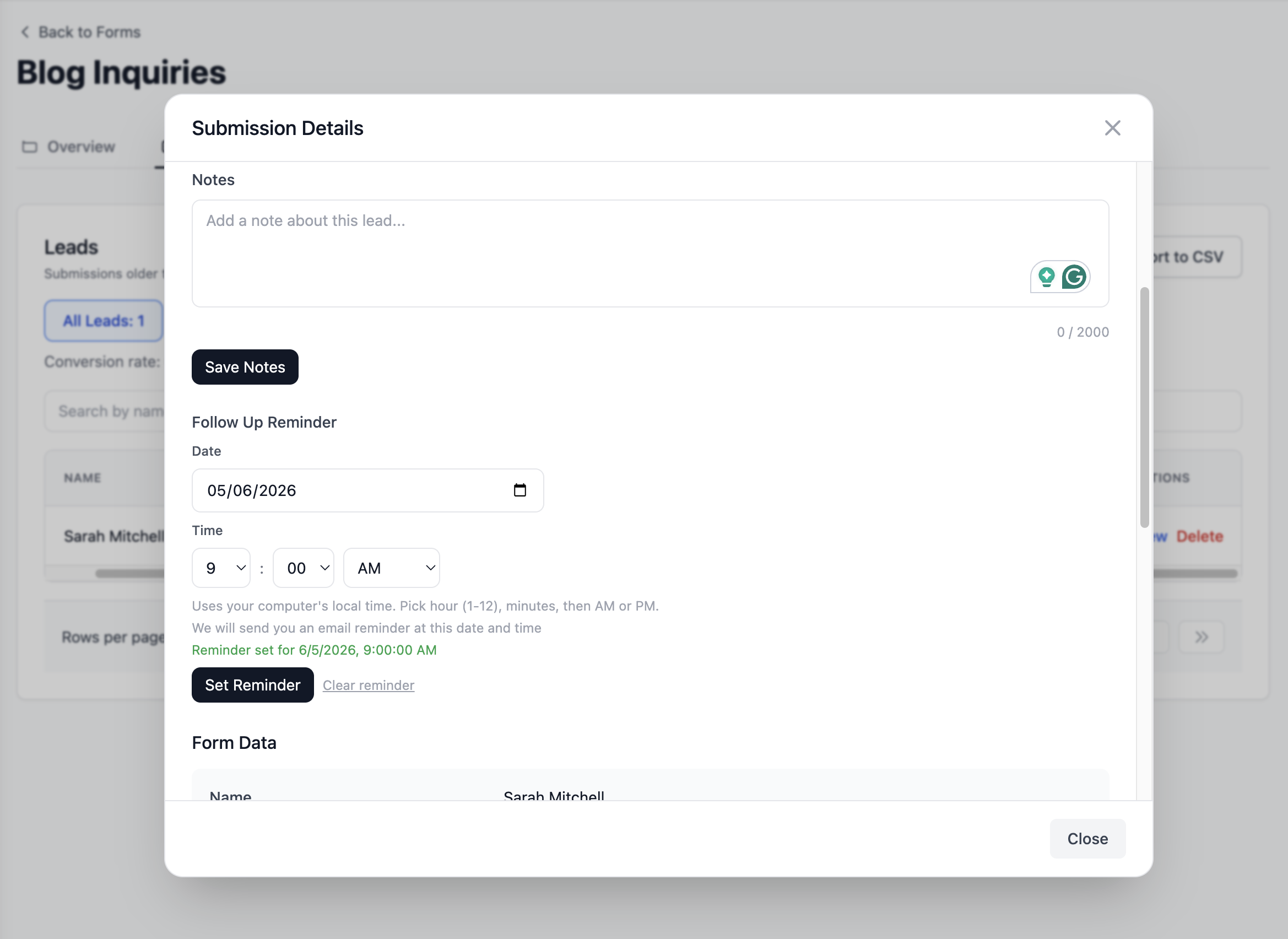Click the Close button in the dialog footer
Screen dimensions: 1288x939
[1087, 838]
